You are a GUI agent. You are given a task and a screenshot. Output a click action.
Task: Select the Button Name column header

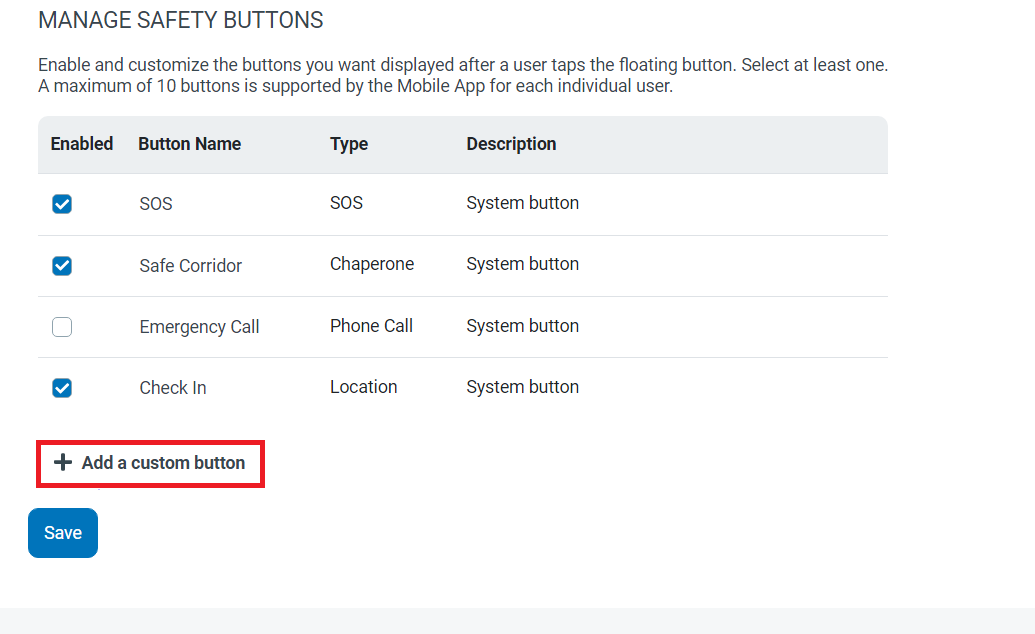coord(189,144)
